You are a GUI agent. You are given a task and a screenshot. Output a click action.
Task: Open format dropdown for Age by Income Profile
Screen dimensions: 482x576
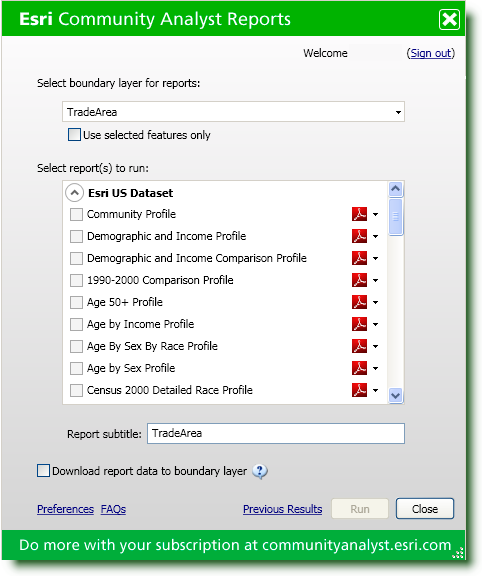(375, 324)
